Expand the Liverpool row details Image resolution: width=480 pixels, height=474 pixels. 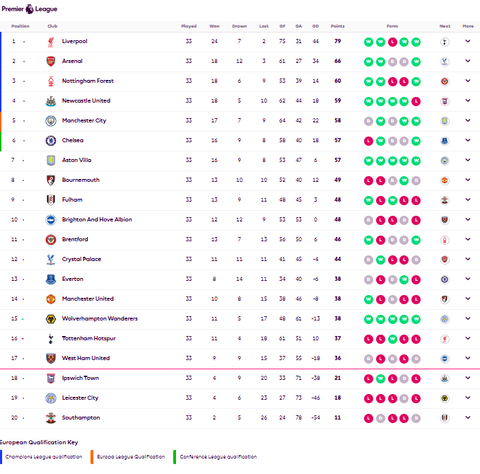[468, 41]
